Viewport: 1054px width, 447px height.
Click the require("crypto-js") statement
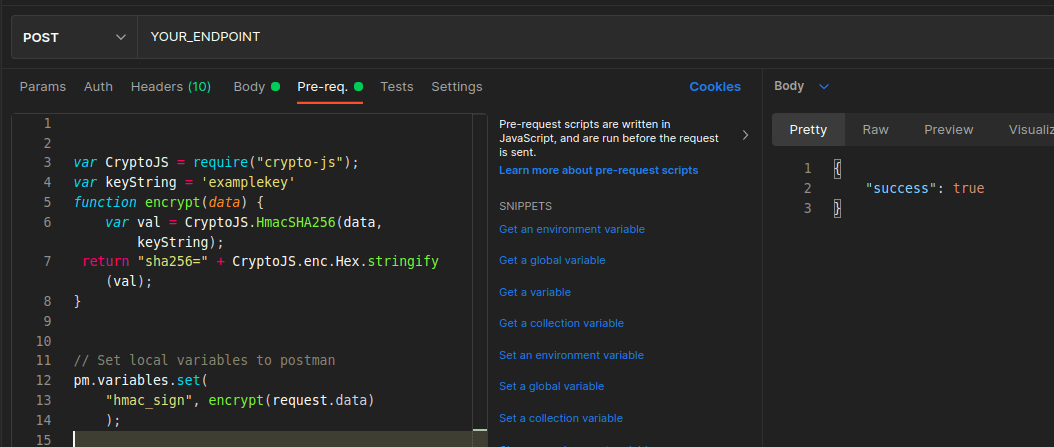coord(276,163)
